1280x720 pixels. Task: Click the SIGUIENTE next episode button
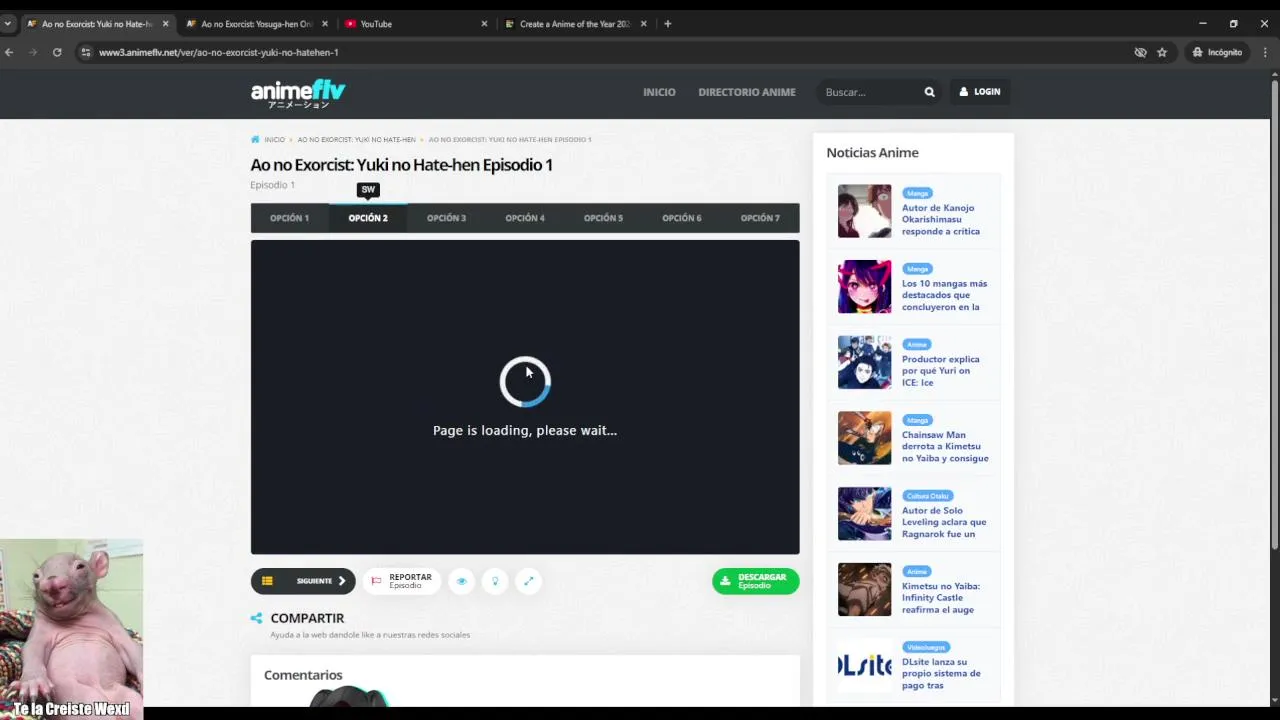click(303, 581)
